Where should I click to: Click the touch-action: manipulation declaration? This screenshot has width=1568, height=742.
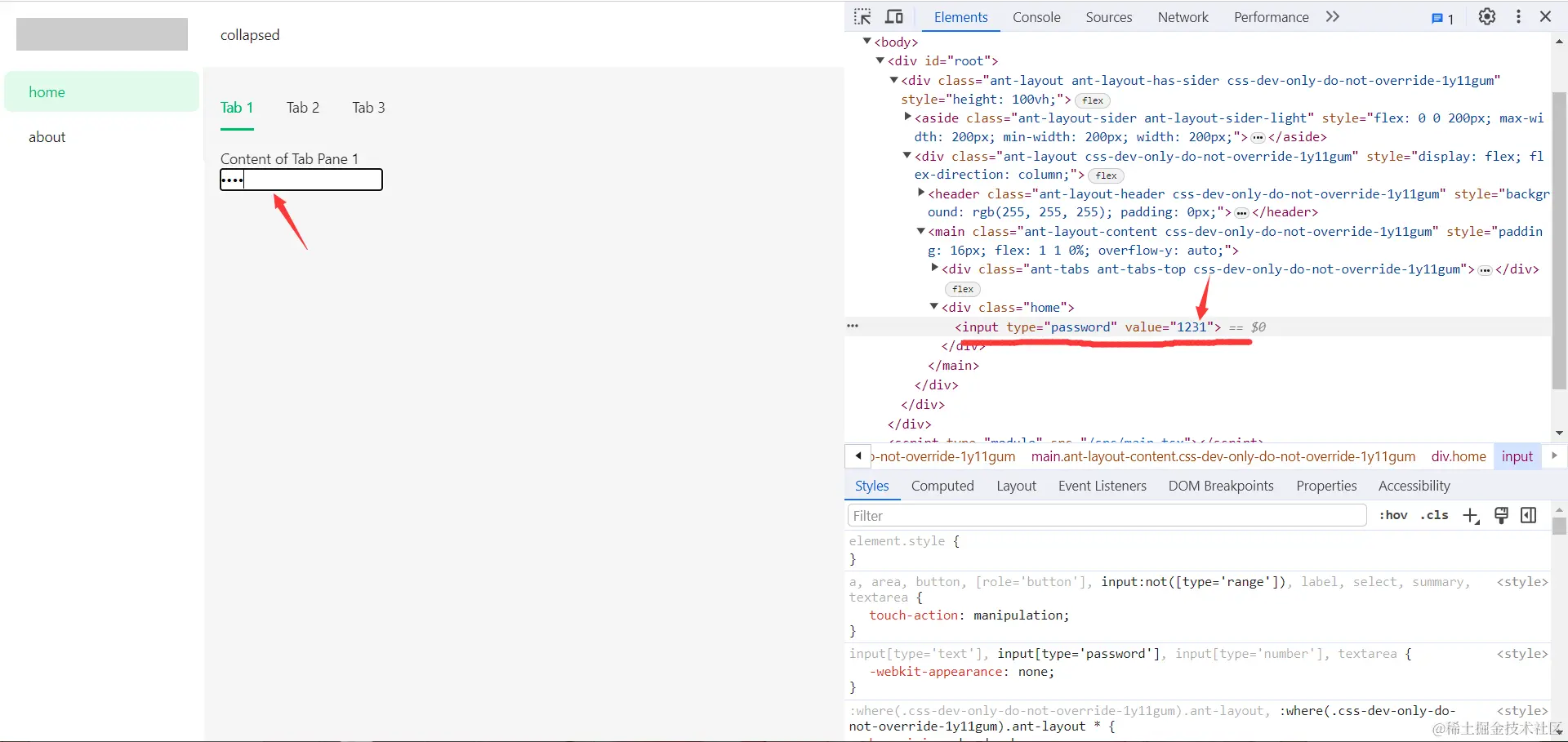pyautogui.click(x=969, y=615)
